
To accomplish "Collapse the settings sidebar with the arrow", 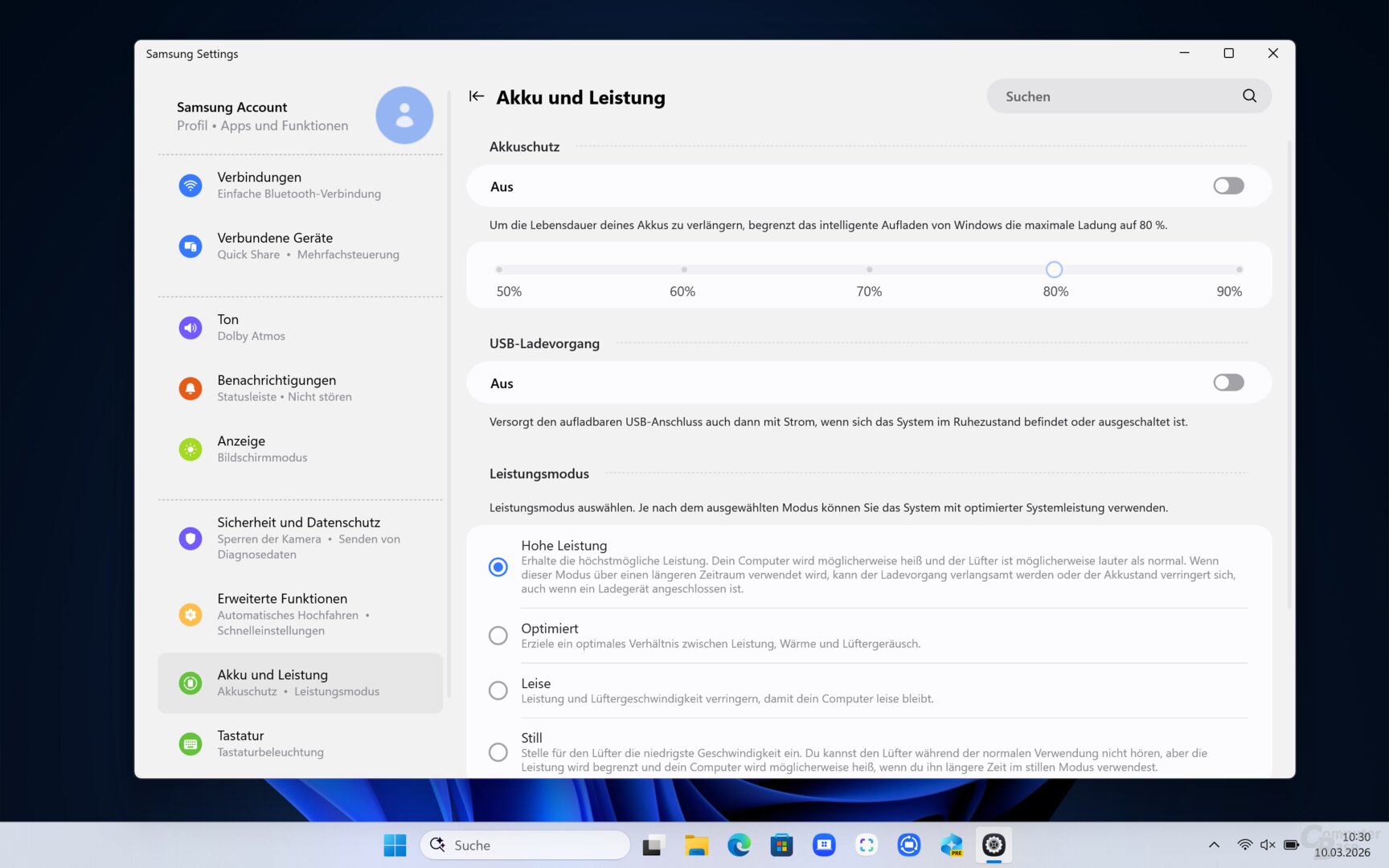I will 476,96.
